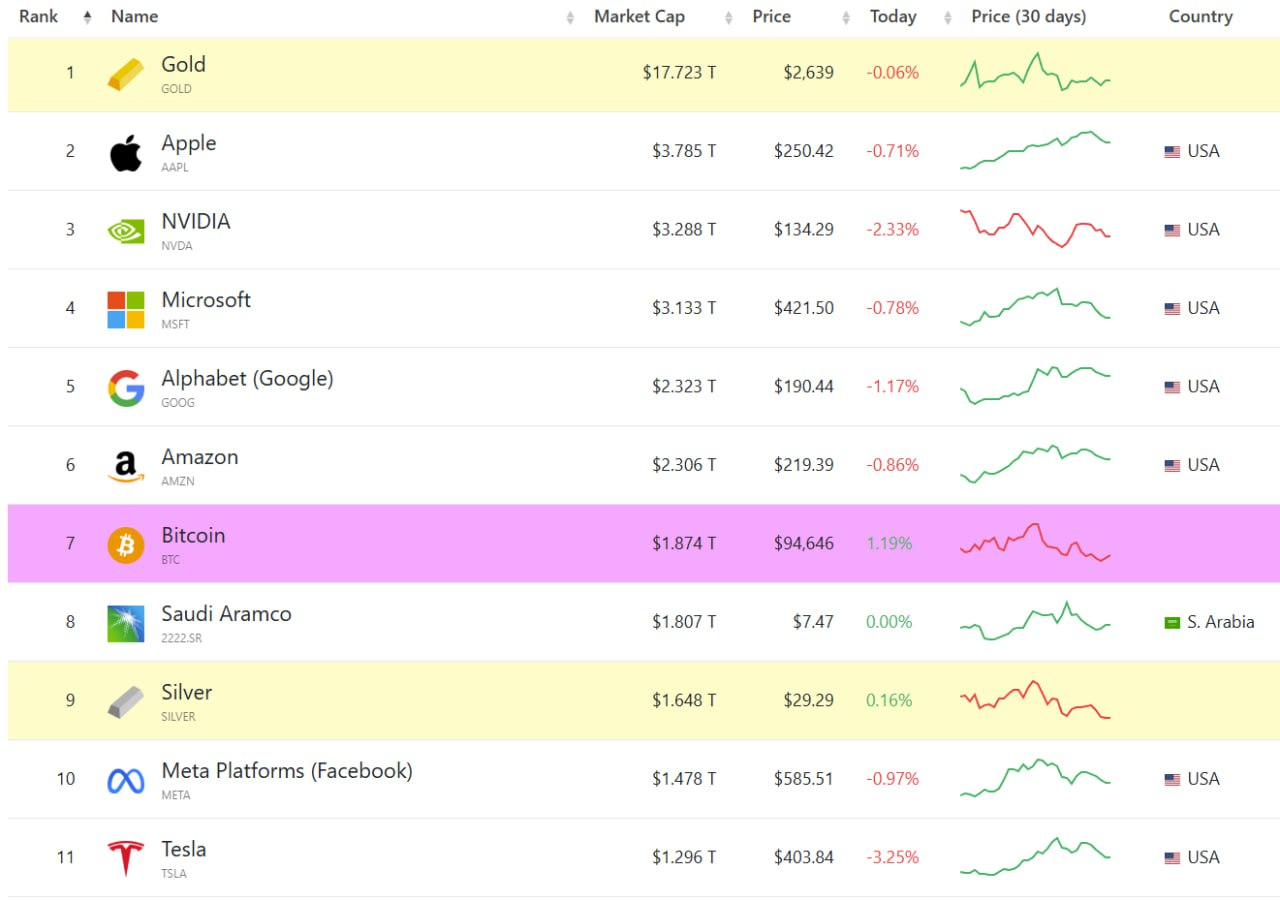Click Amazon 30-day price chart
This screenshot has width=1280, height=901.
pos(1035,464)
